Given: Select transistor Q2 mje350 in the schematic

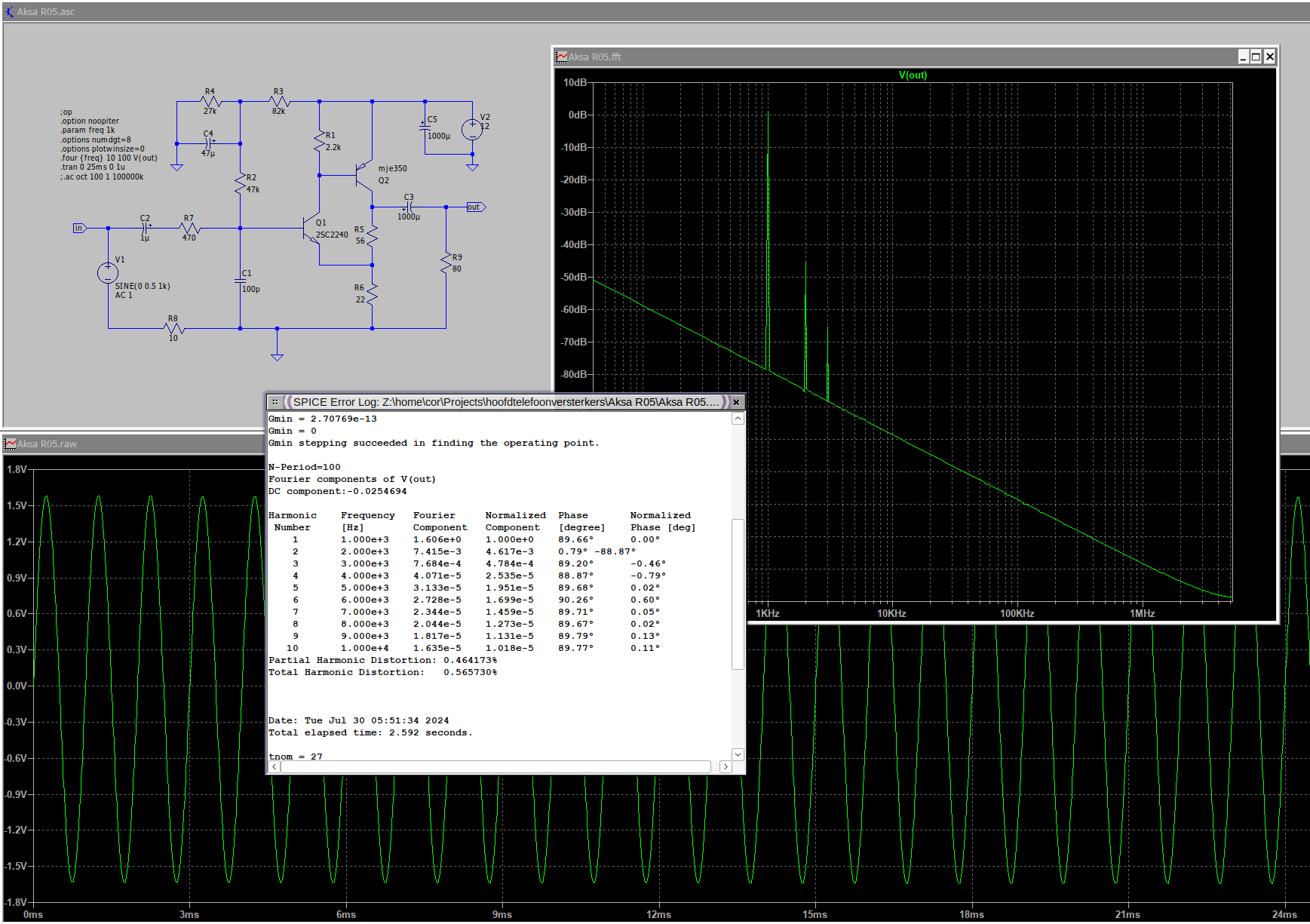Looking at the screenshot, I should pos(364,175).
